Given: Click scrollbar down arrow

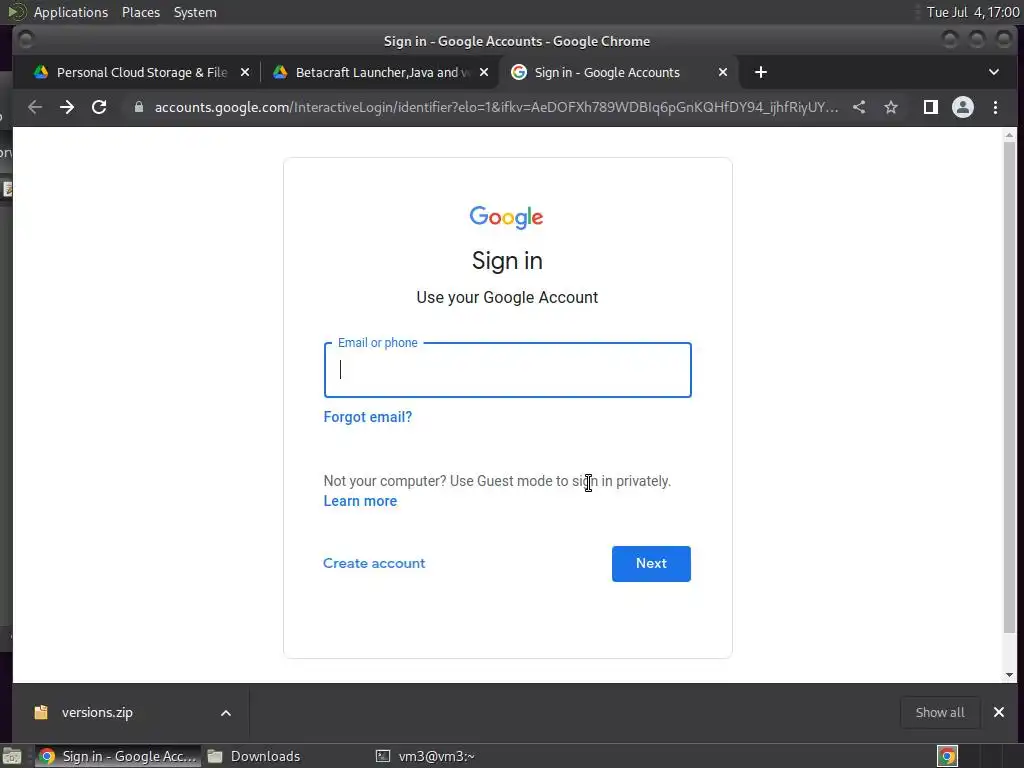Looking at the screenshot, I should pyautogui.click(x=1010, y=675).
